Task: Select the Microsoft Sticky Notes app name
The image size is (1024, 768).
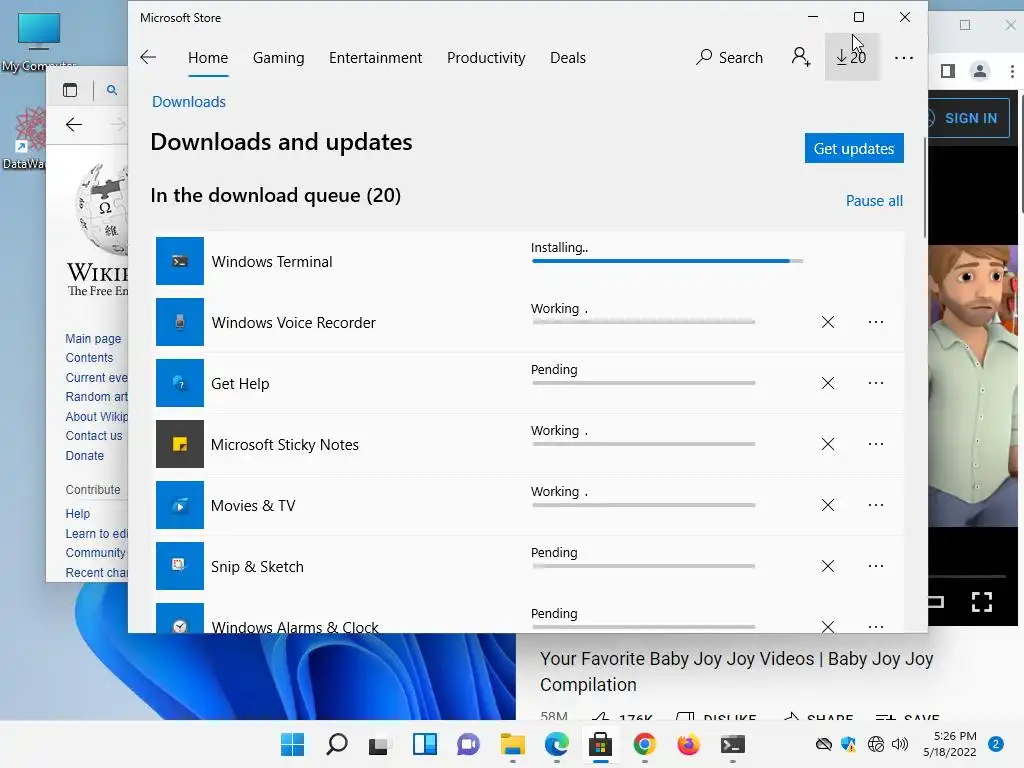Action: pos(285,445)
